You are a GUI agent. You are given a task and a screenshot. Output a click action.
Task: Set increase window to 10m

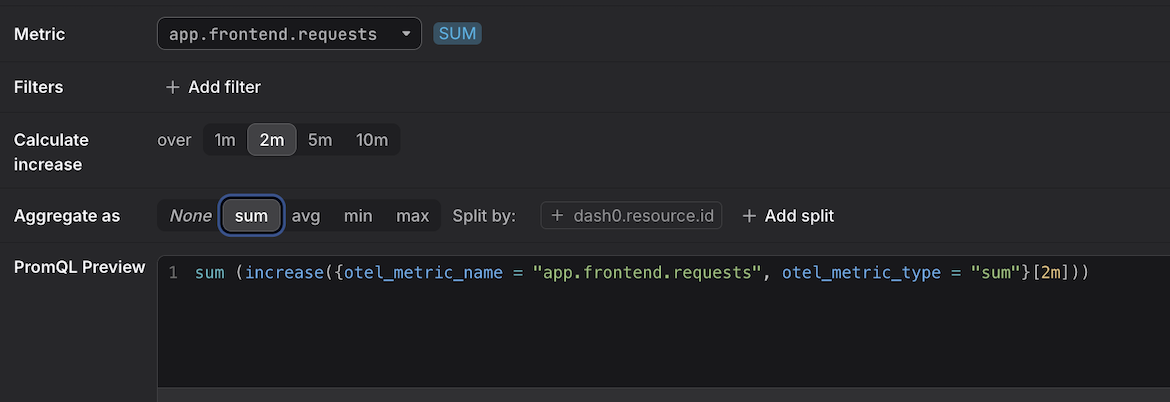tap(372, 140)
